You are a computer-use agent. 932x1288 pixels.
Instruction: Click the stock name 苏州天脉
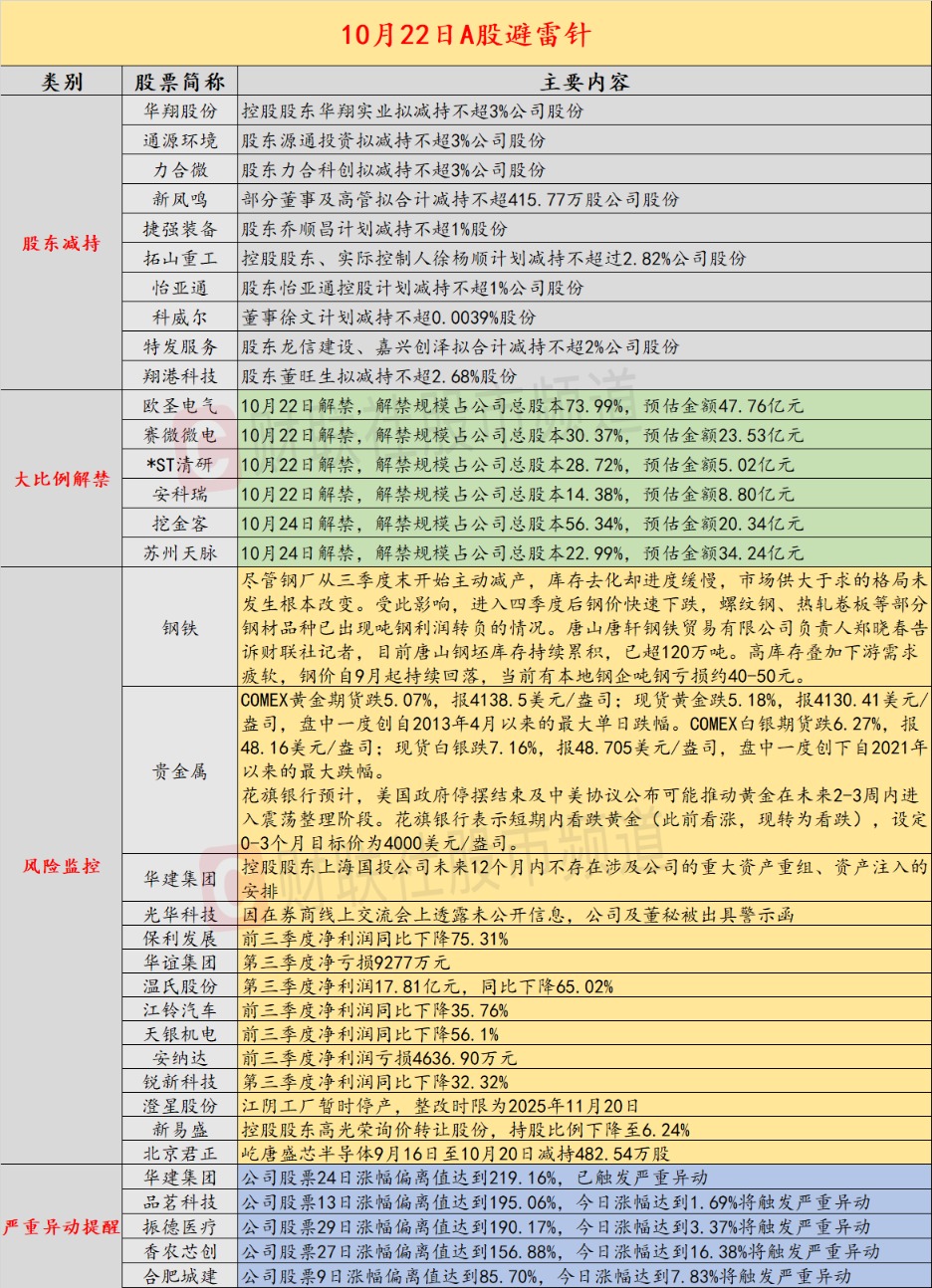click(x=180, y=552)
